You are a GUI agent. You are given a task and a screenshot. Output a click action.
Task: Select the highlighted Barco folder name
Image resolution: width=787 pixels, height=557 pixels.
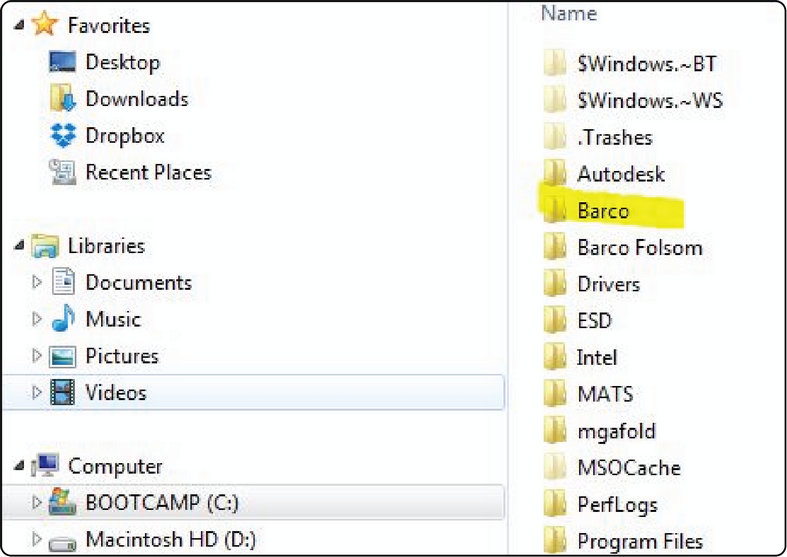(603, 211)
